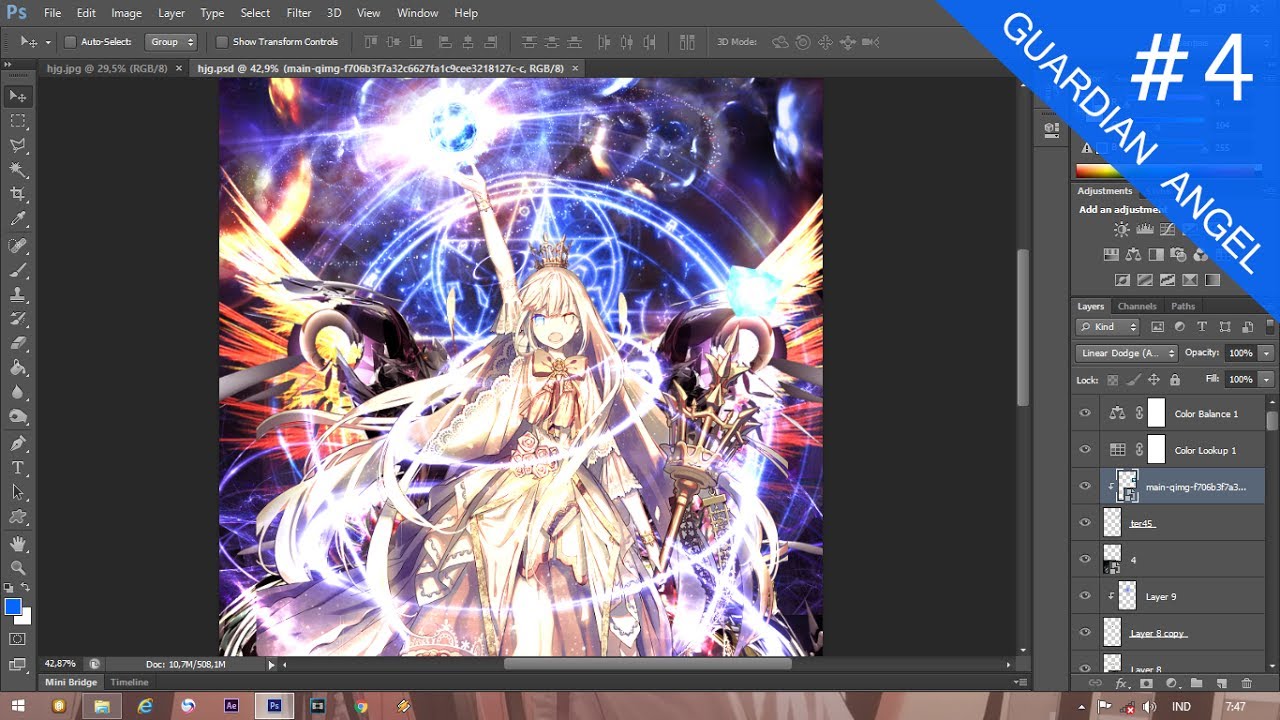The image size is (1280, 720).
Task: Add a layer mask
Action: point(1146,684)
